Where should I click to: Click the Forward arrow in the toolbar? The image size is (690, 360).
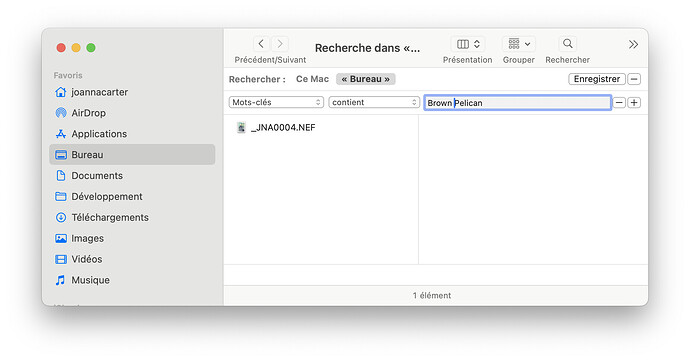280,44
